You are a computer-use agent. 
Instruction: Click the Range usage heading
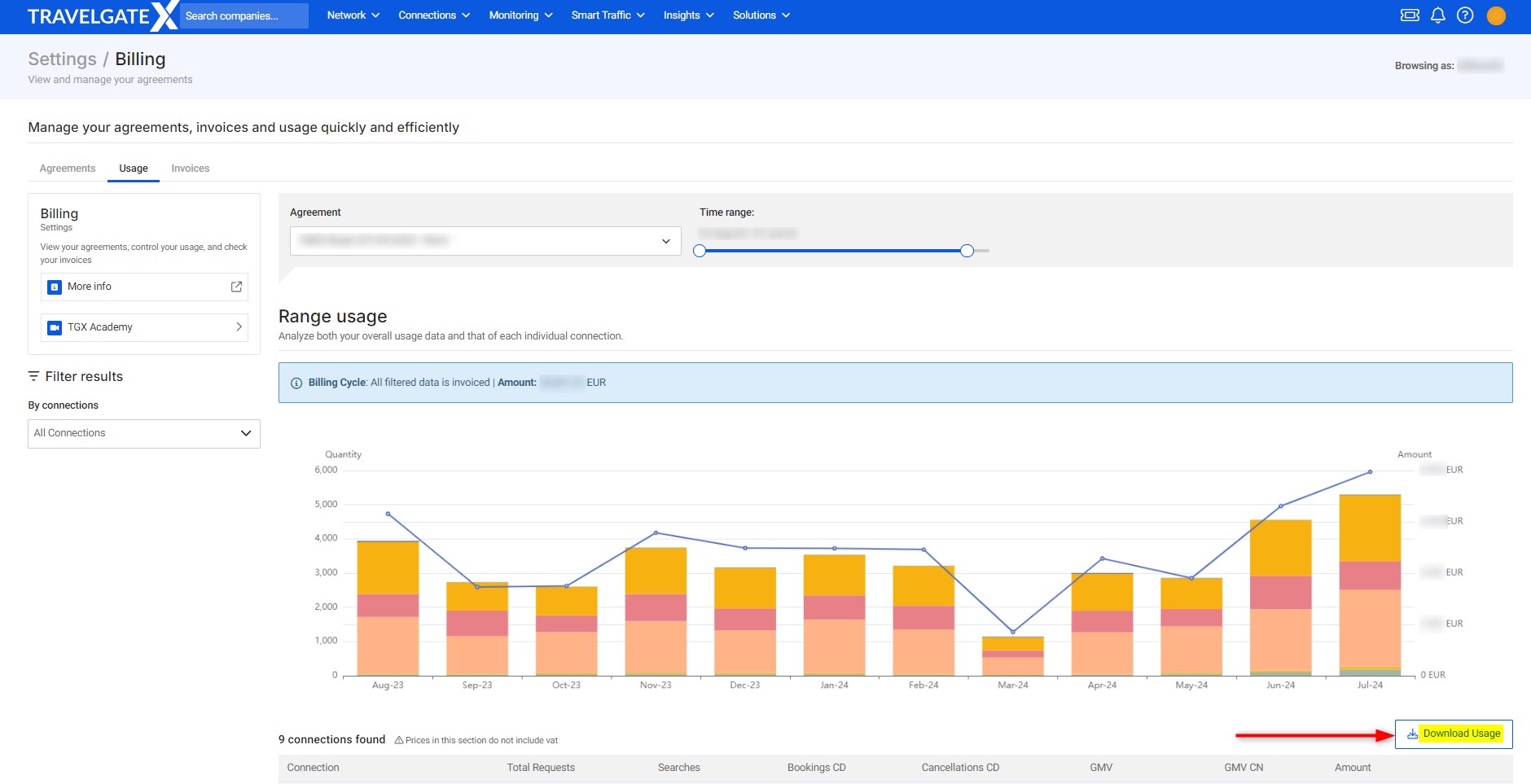(x=332, y=317)
